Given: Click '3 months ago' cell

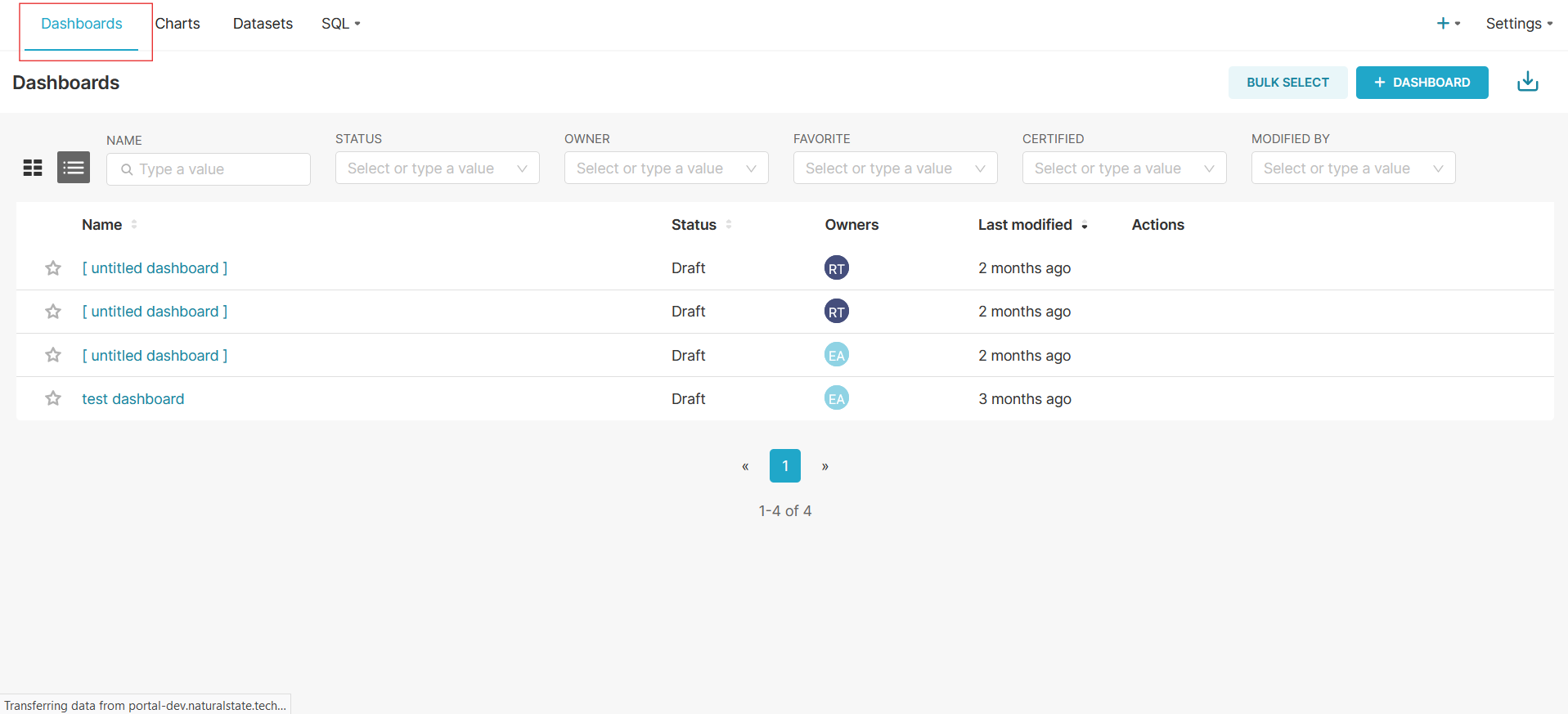Looking at the screenshot, I should tap(1025, 398).
